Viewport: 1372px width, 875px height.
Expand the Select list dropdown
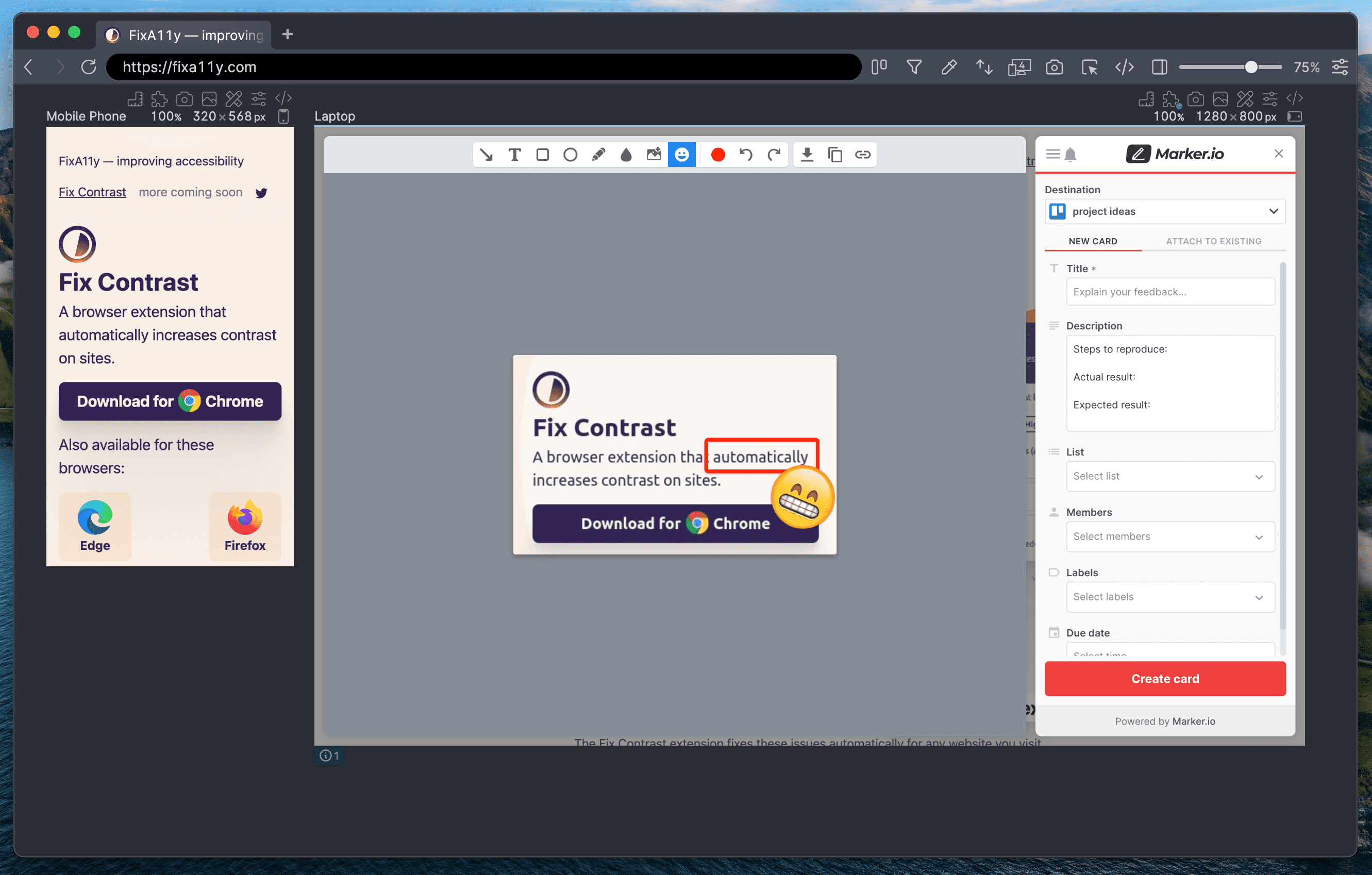tap(1170, 476)
